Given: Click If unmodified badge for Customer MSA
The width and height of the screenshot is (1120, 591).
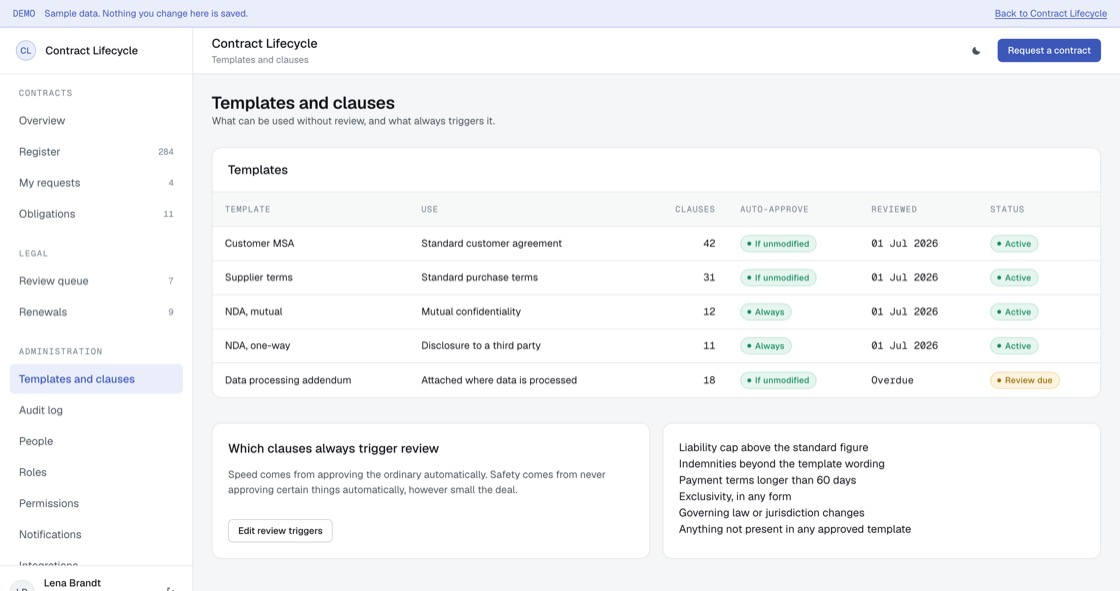Looking at the screenshot, I should coord(778,244).
